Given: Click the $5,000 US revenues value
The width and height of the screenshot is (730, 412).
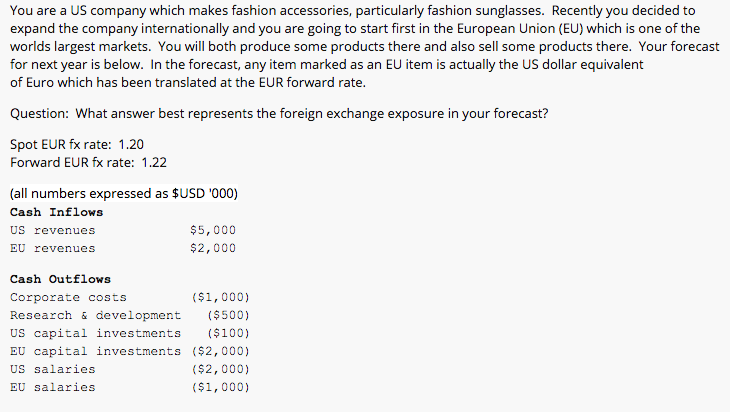Looking at the screenshot, I should coord(213,230).
